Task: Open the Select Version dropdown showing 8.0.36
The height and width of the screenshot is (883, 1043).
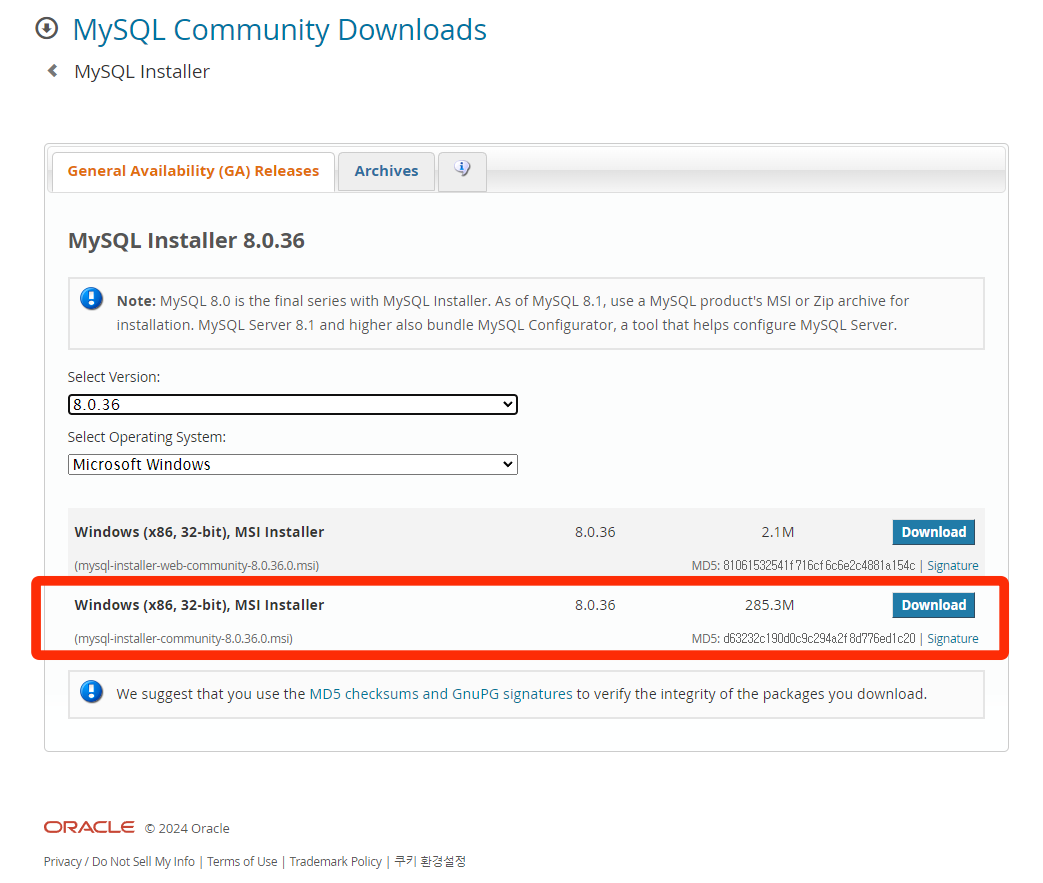Action: pos(293,405)
